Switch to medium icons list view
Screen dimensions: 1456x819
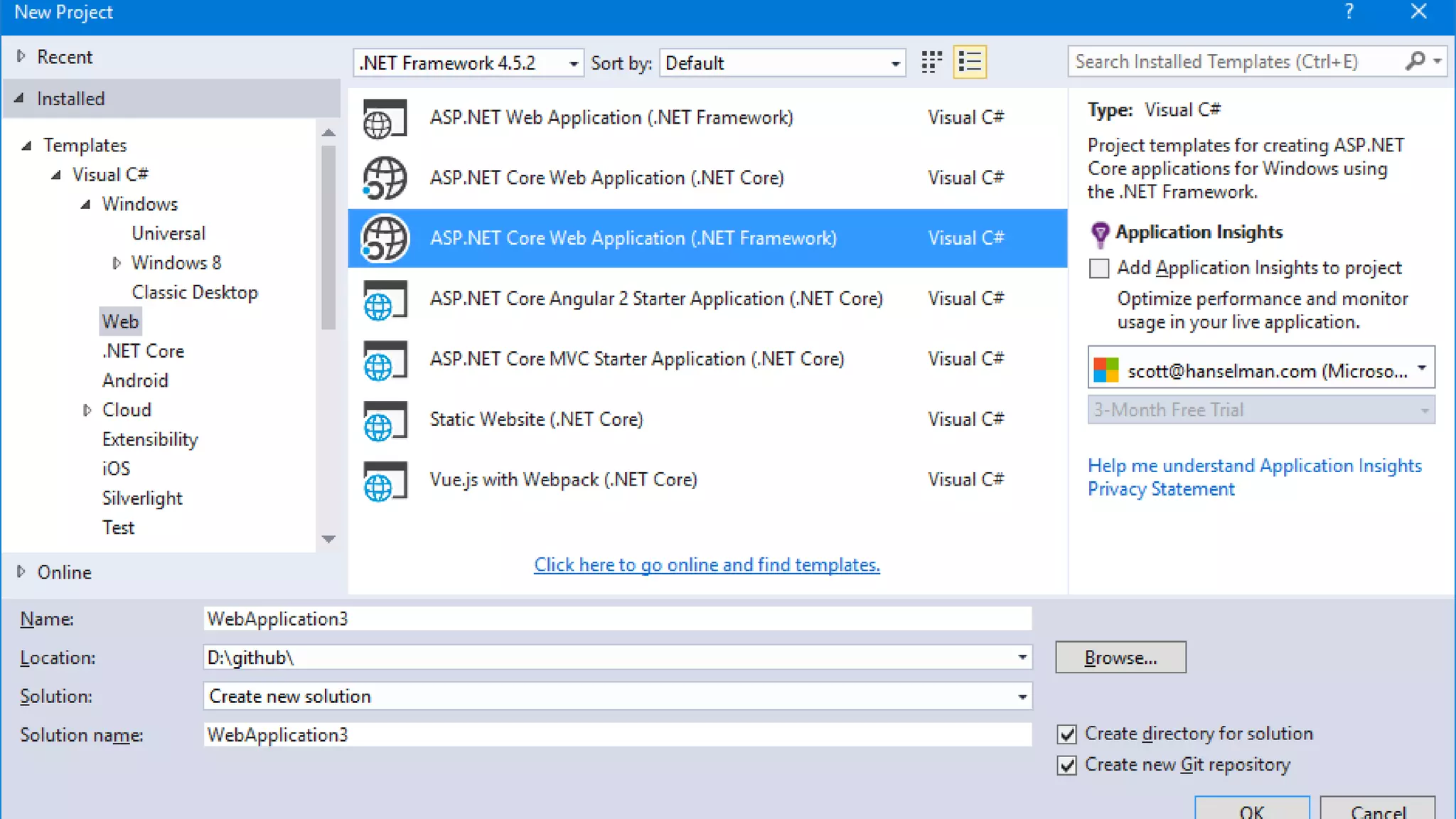click(970, 63)
